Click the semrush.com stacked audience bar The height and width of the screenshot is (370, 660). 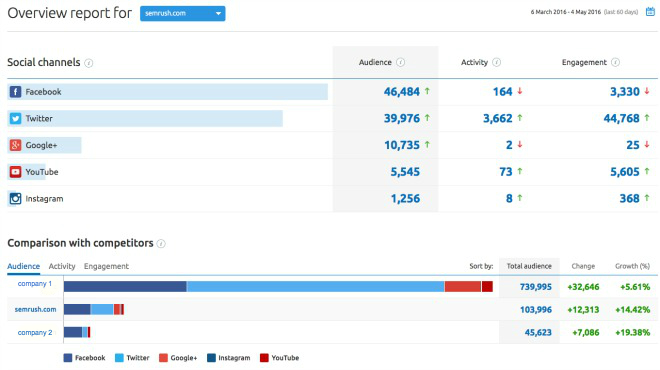click(x=94, y=309)
